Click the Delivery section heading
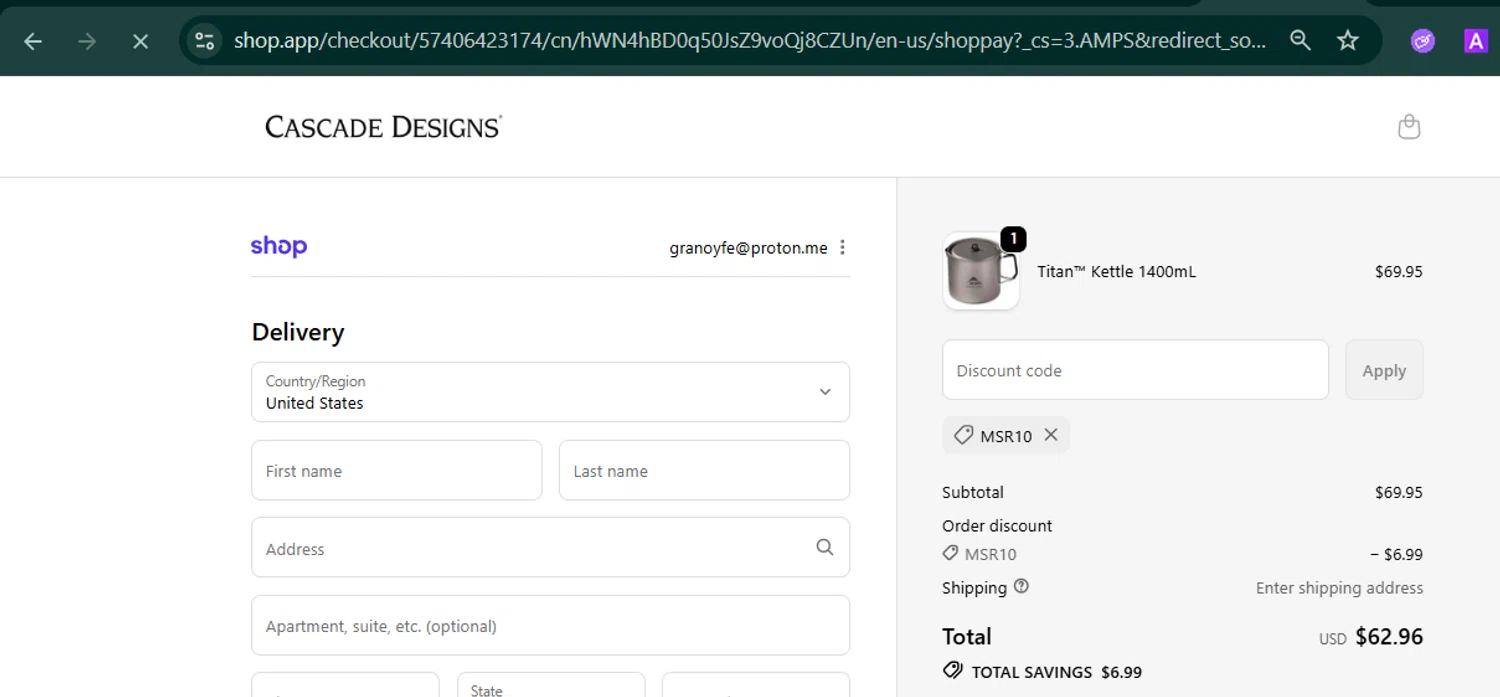 pyautogui.click(x=298, y=332)
